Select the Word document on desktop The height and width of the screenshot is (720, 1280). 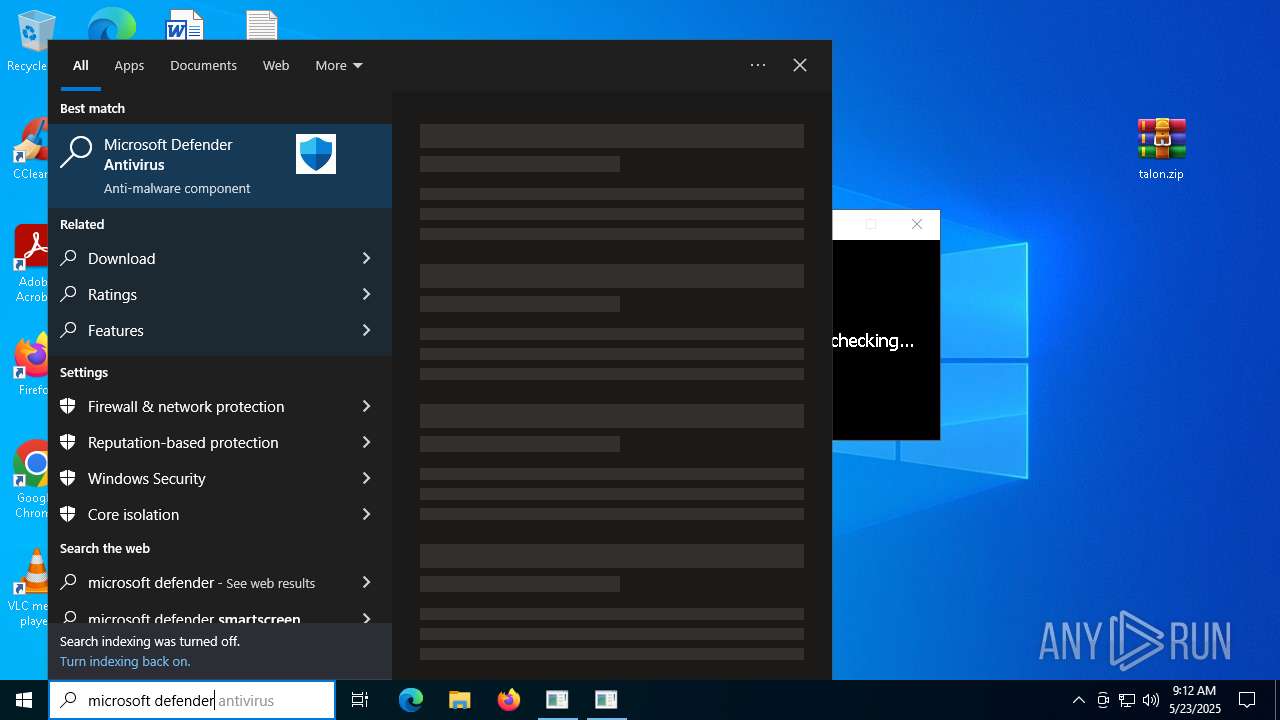(185, 25)
